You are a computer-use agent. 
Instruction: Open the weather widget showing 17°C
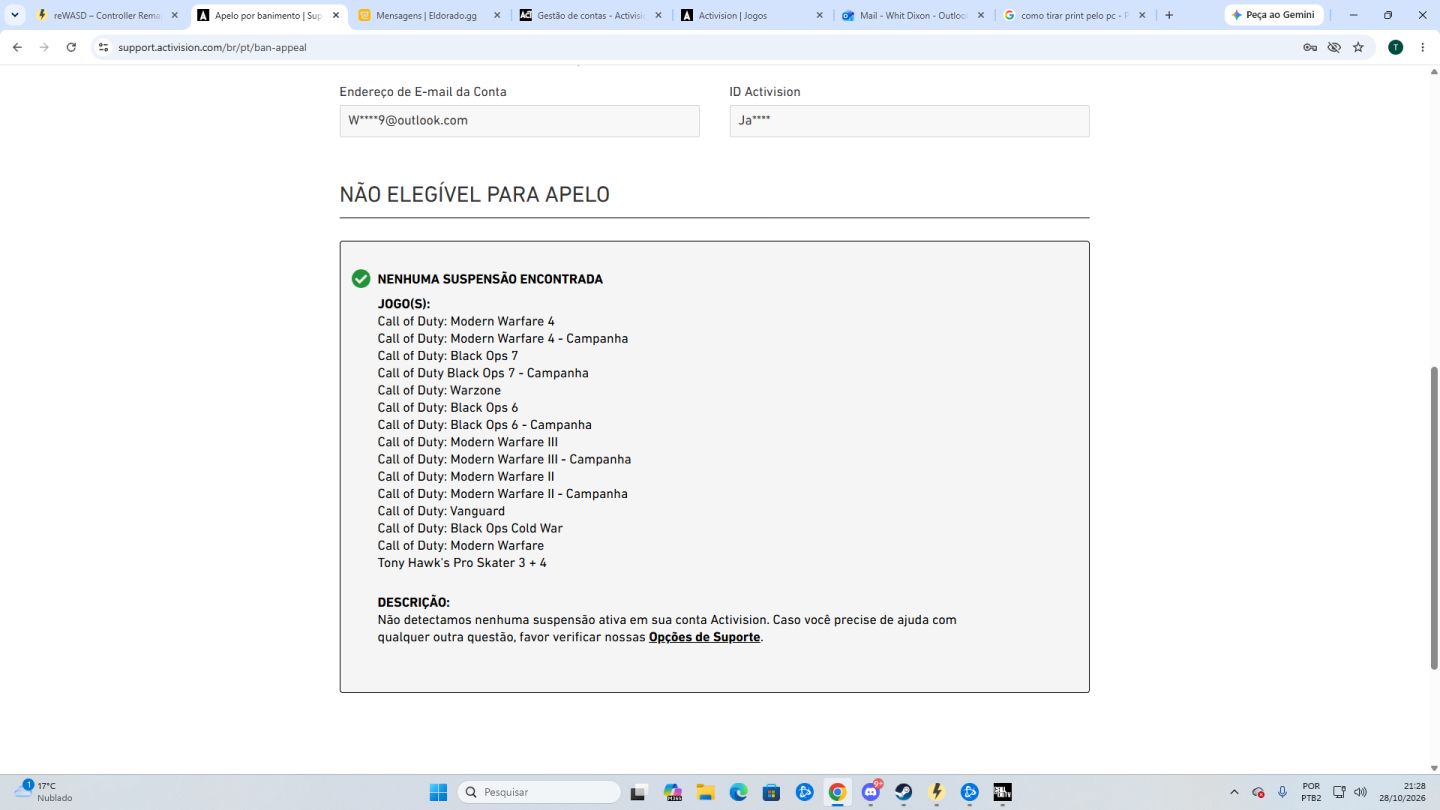coord(44,792)
